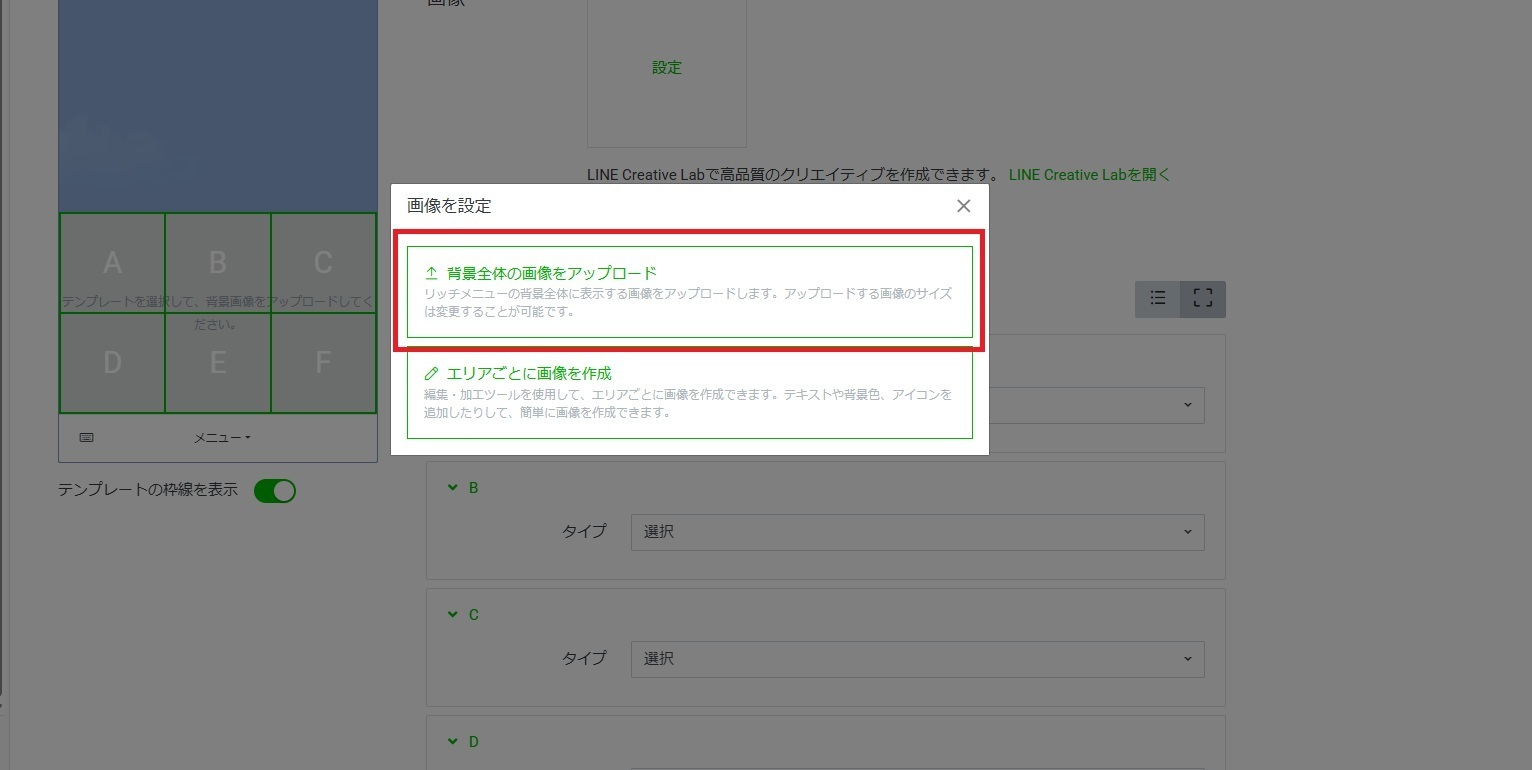Select area E in the template preview
The height and width of the screenshot is (770, 1532).
[x=218, y=363]
